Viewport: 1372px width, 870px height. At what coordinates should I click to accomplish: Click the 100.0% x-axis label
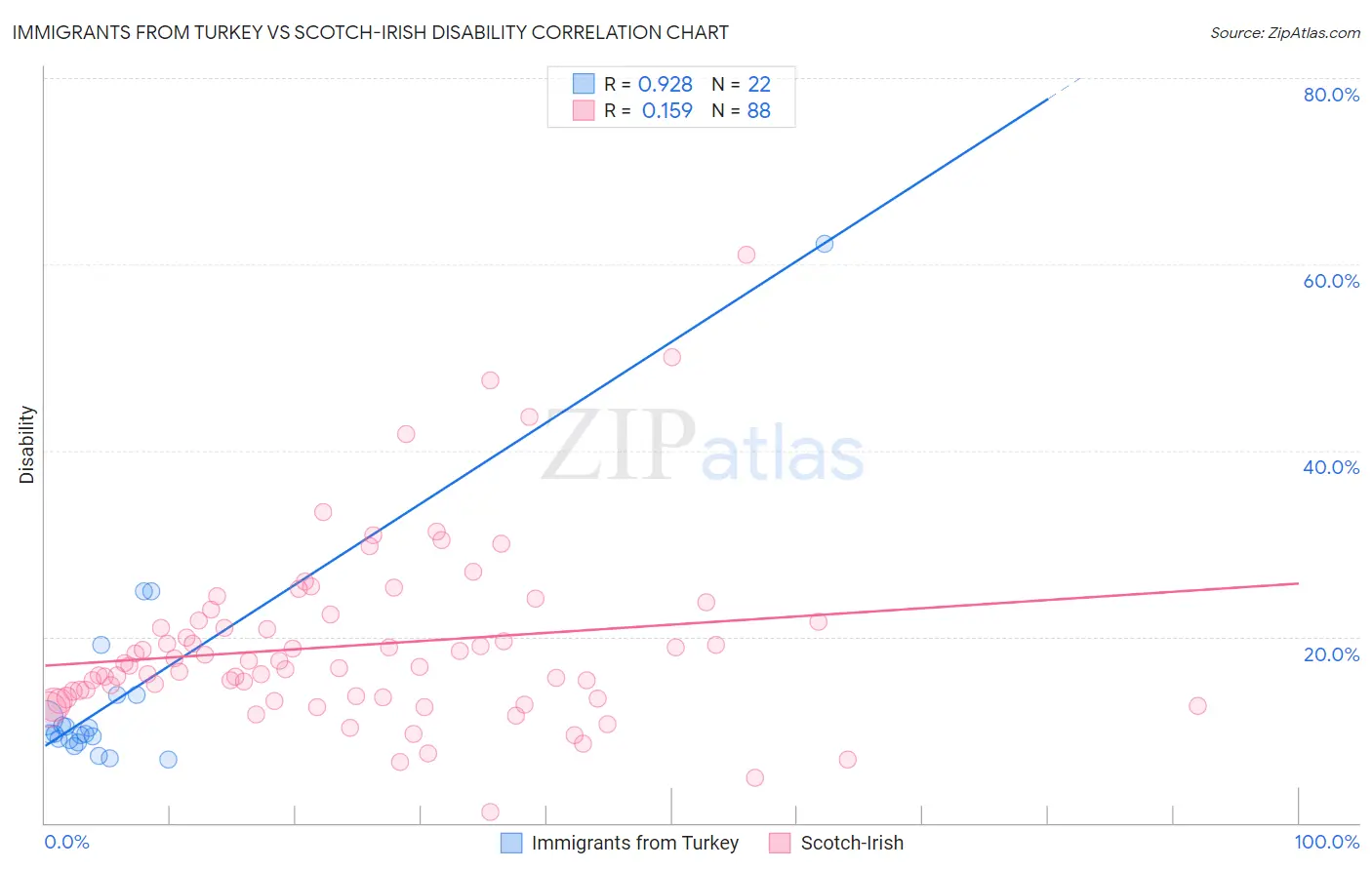1327,843
